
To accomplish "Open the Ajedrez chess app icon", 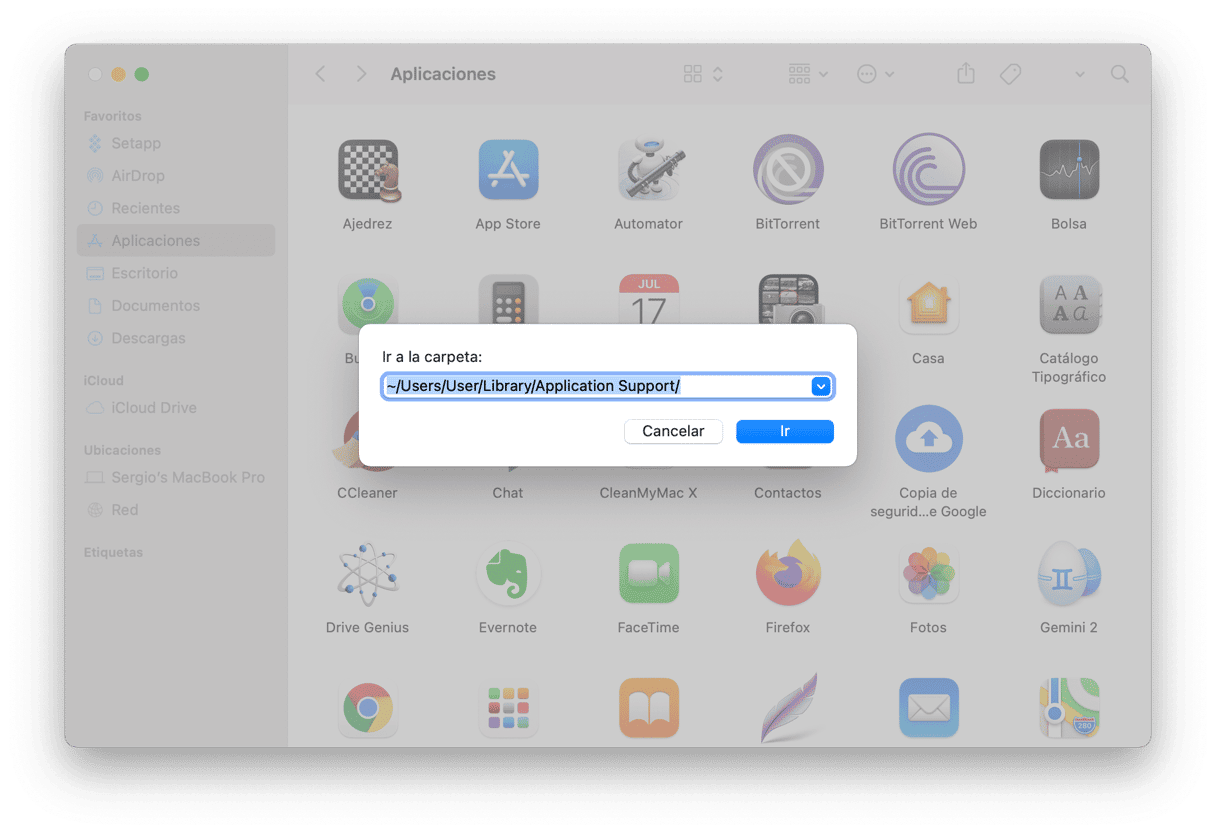I will (368, 170).
